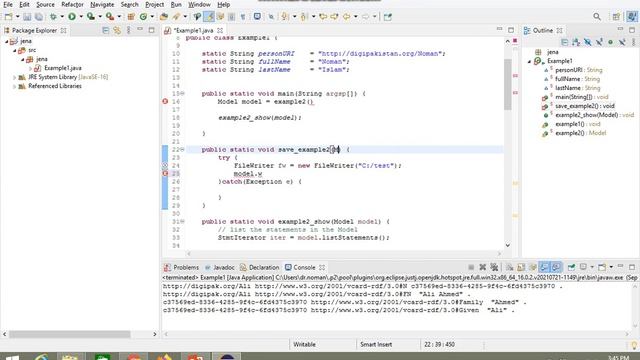Viewport: 640px width, 360px height.
Task: Open the Project menu
Action: coord(154,4)
